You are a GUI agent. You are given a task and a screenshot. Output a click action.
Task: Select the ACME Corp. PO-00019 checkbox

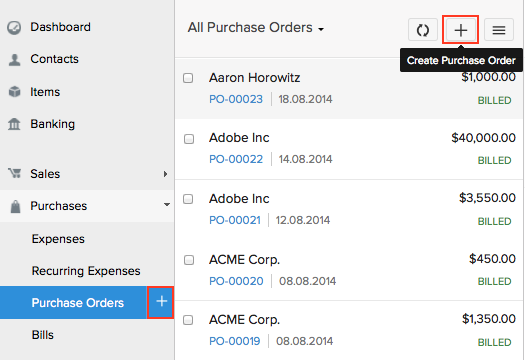coord(188,320)
